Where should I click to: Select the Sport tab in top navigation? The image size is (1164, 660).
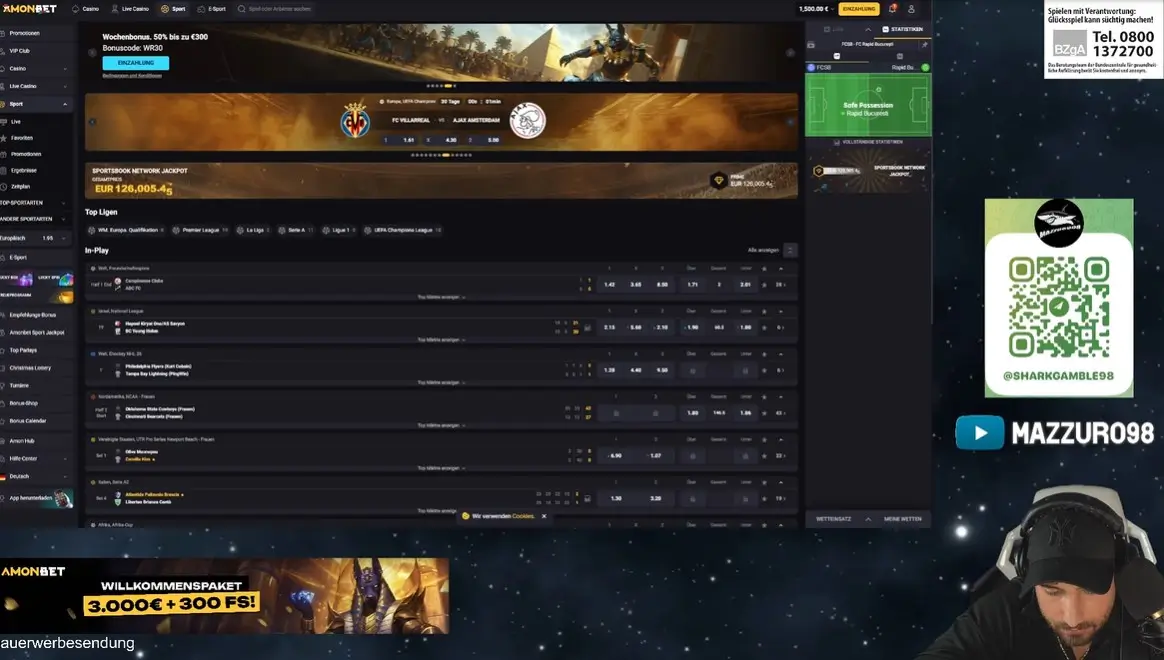pos(174,9)
